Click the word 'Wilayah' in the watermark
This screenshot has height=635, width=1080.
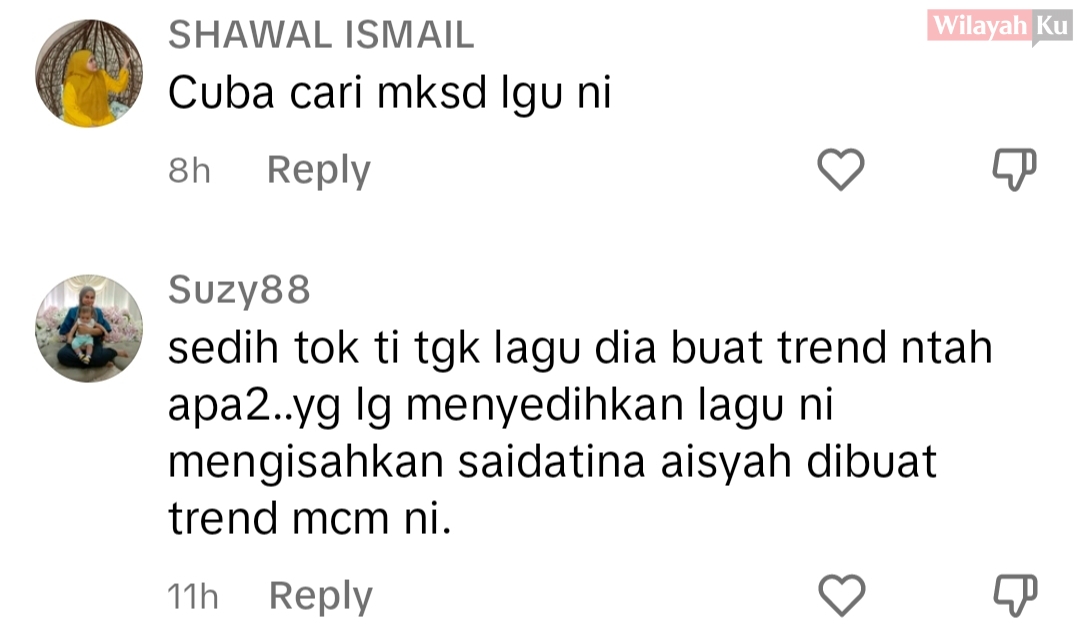coord(979,26)
